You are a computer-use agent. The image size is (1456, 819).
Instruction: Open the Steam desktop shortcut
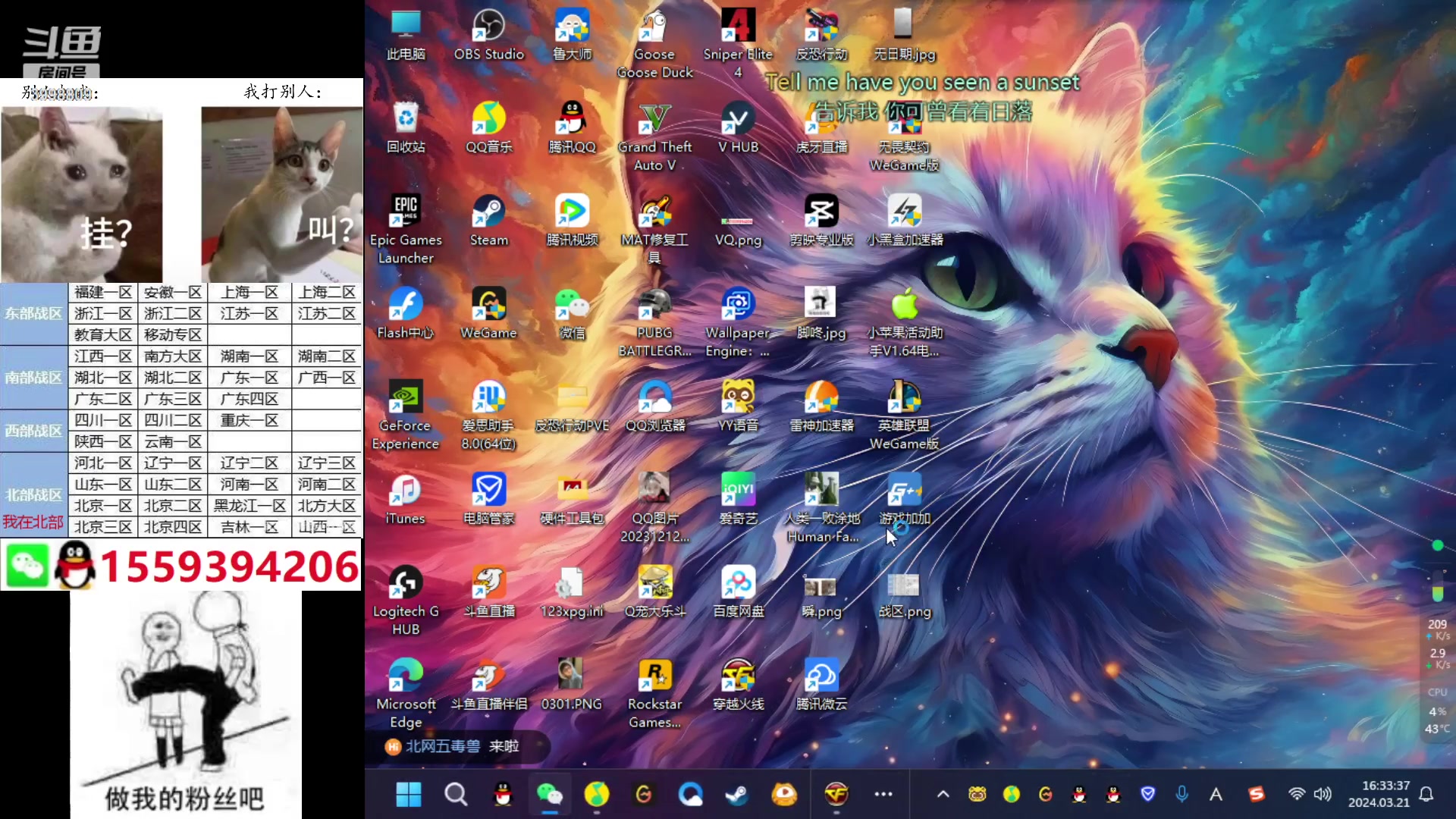[x=489, y=221]
